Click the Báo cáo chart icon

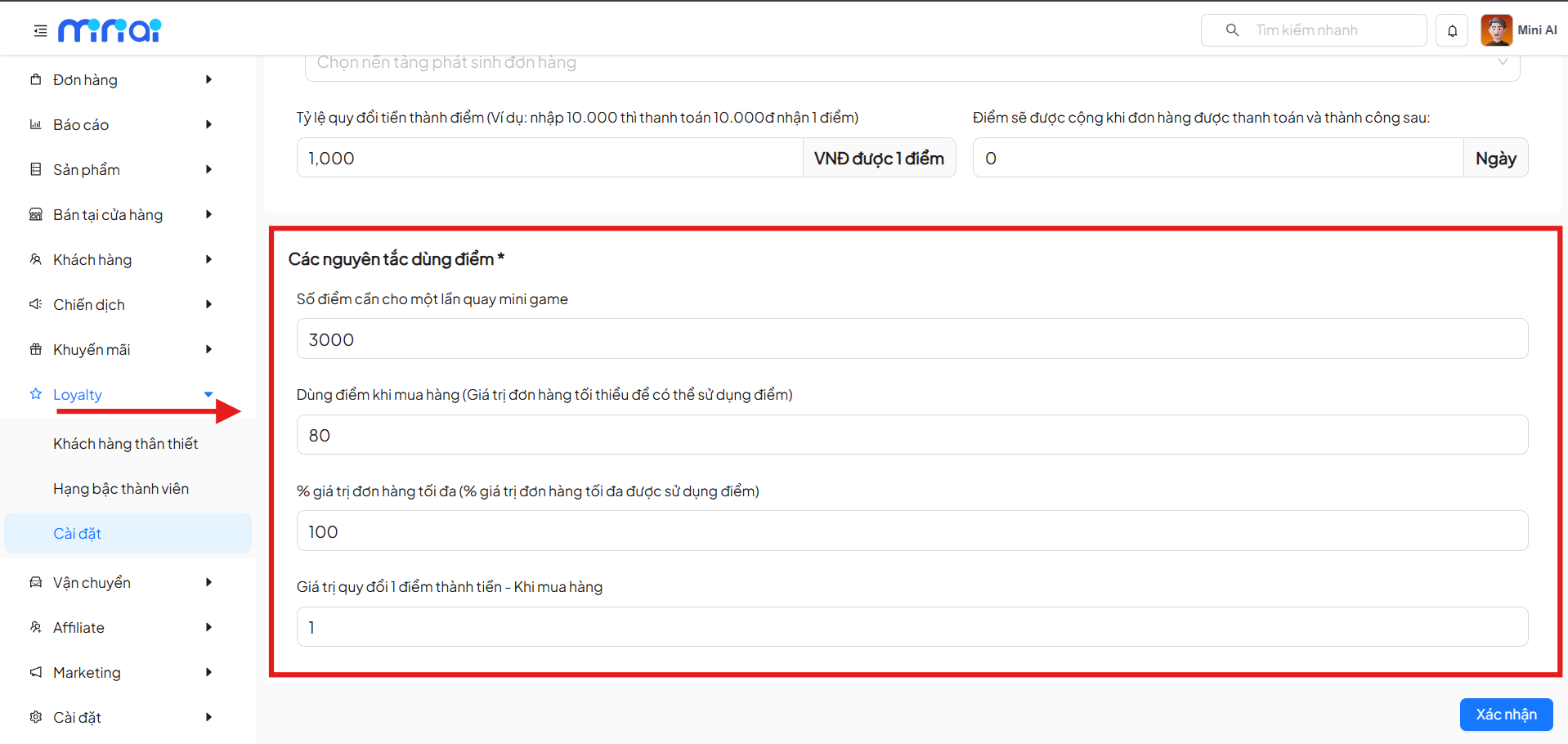[36, 124]
